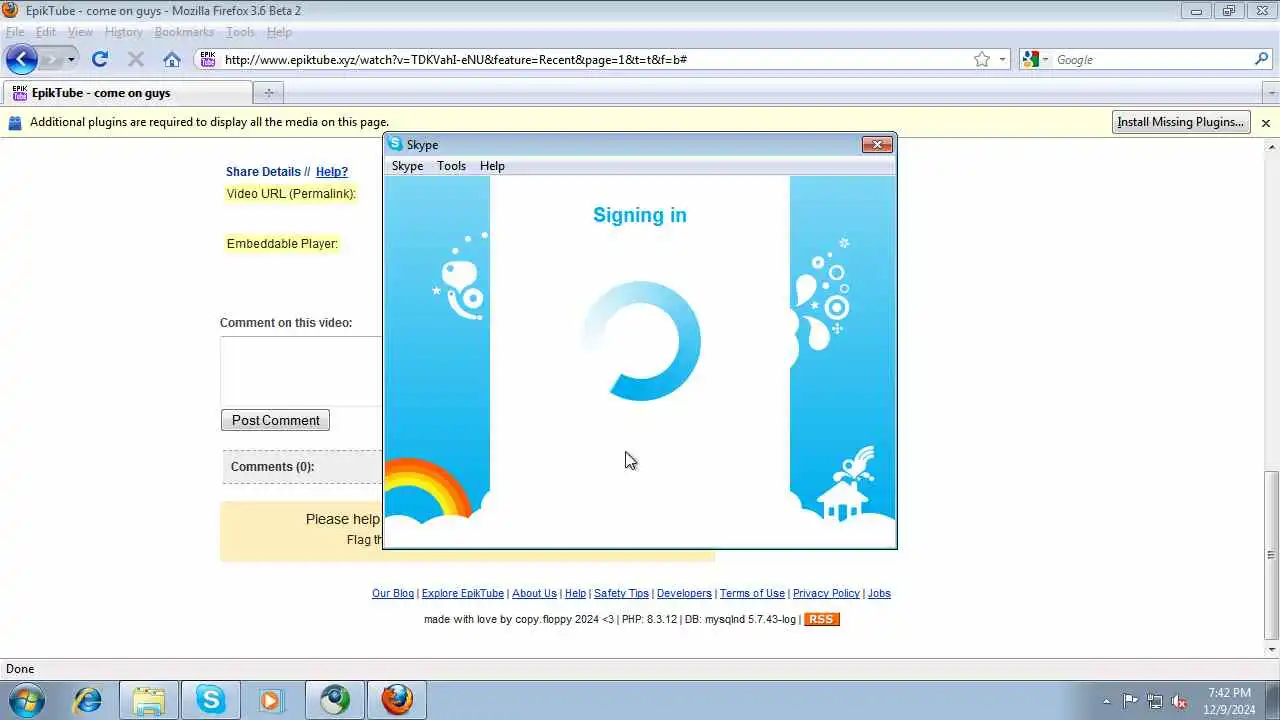Open Privacy Policy footer link
This screenshot has height=720, width=1280.
tap(826, 593)
